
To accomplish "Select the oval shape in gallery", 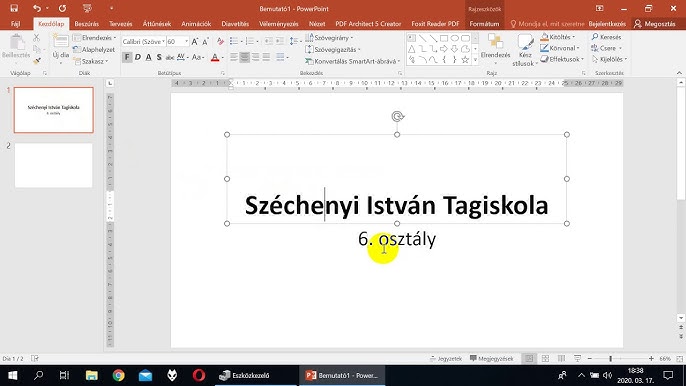I will coord(455,39).
